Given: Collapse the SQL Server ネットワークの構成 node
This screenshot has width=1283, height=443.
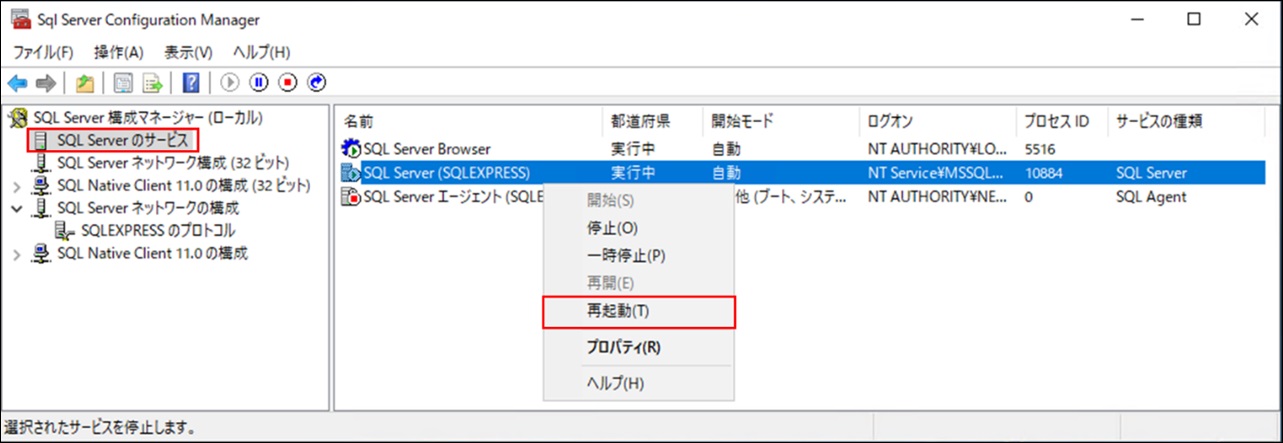Looking at the screenshot, I should [16, 209].
